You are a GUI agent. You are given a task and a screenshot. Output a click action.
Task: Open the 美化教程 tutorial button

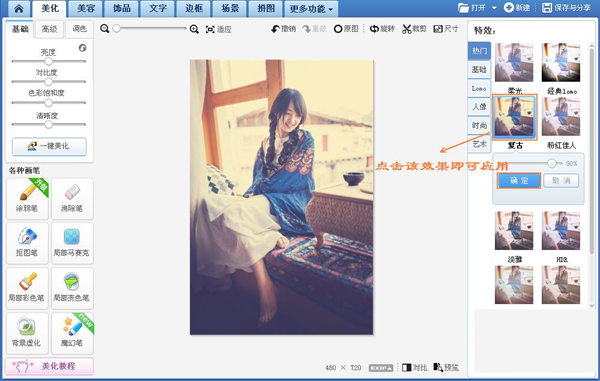pyautogui.click(x=49, y=366)
